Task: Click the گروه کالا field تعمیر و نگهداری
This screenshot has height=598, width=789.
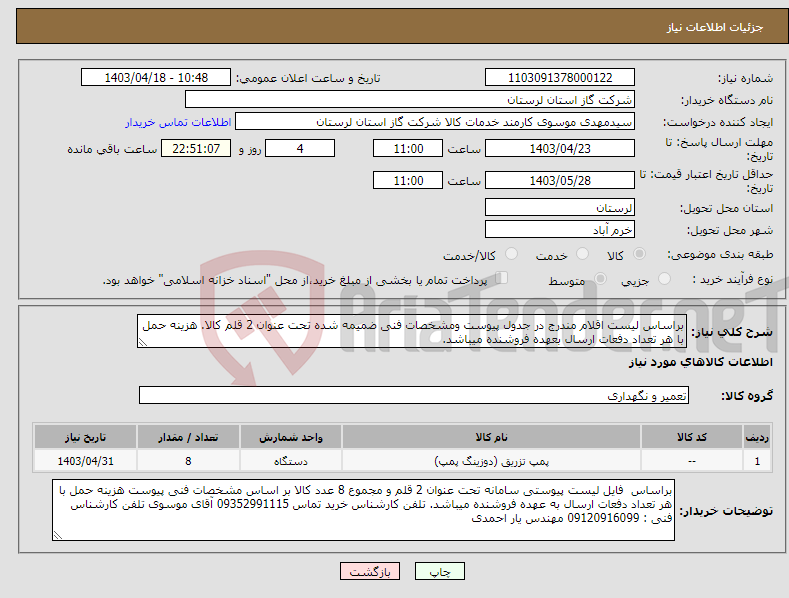Action: [x=414, y=395]
